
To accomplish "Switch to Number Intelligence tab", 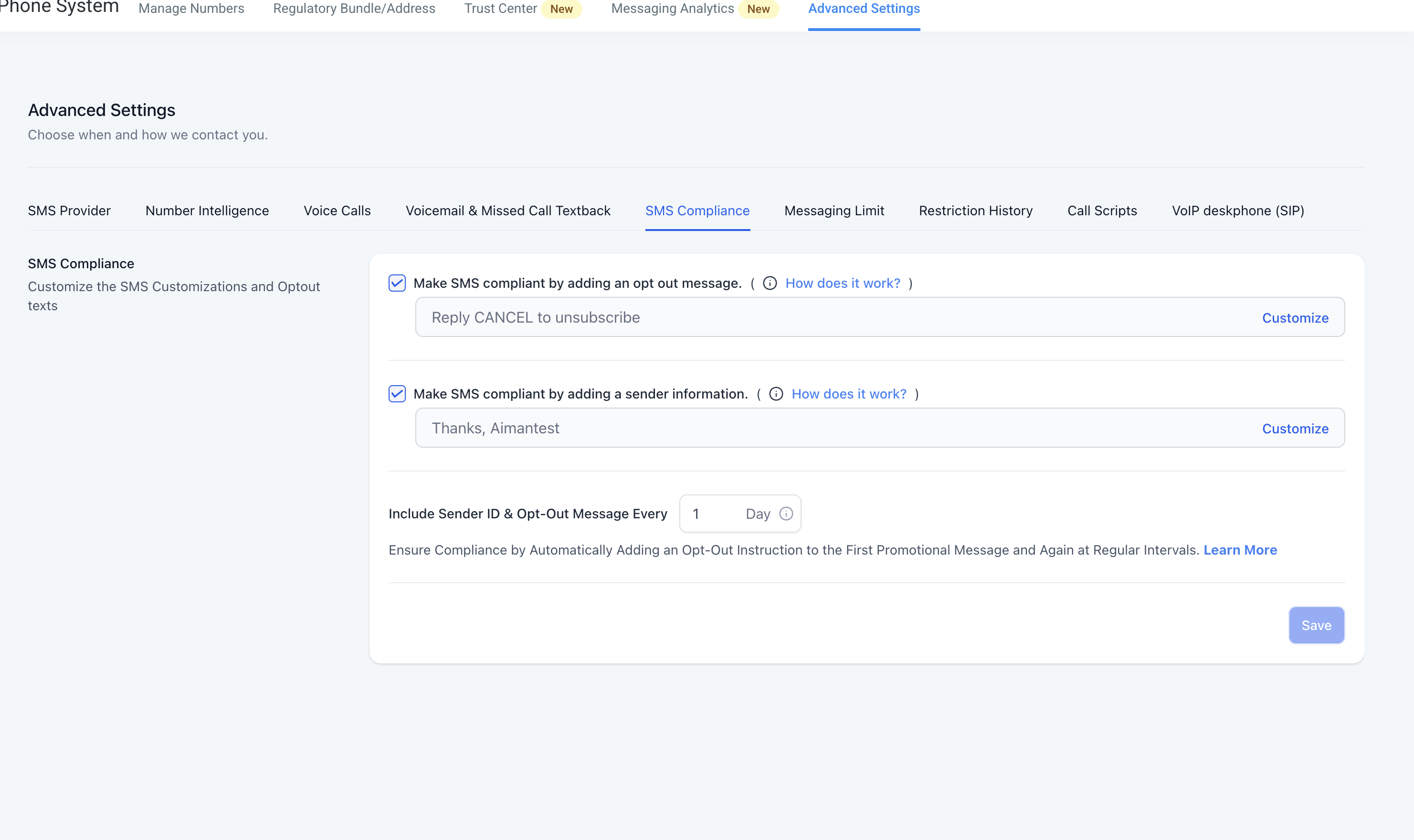I will pyautogui.click(x=207, y=210).
